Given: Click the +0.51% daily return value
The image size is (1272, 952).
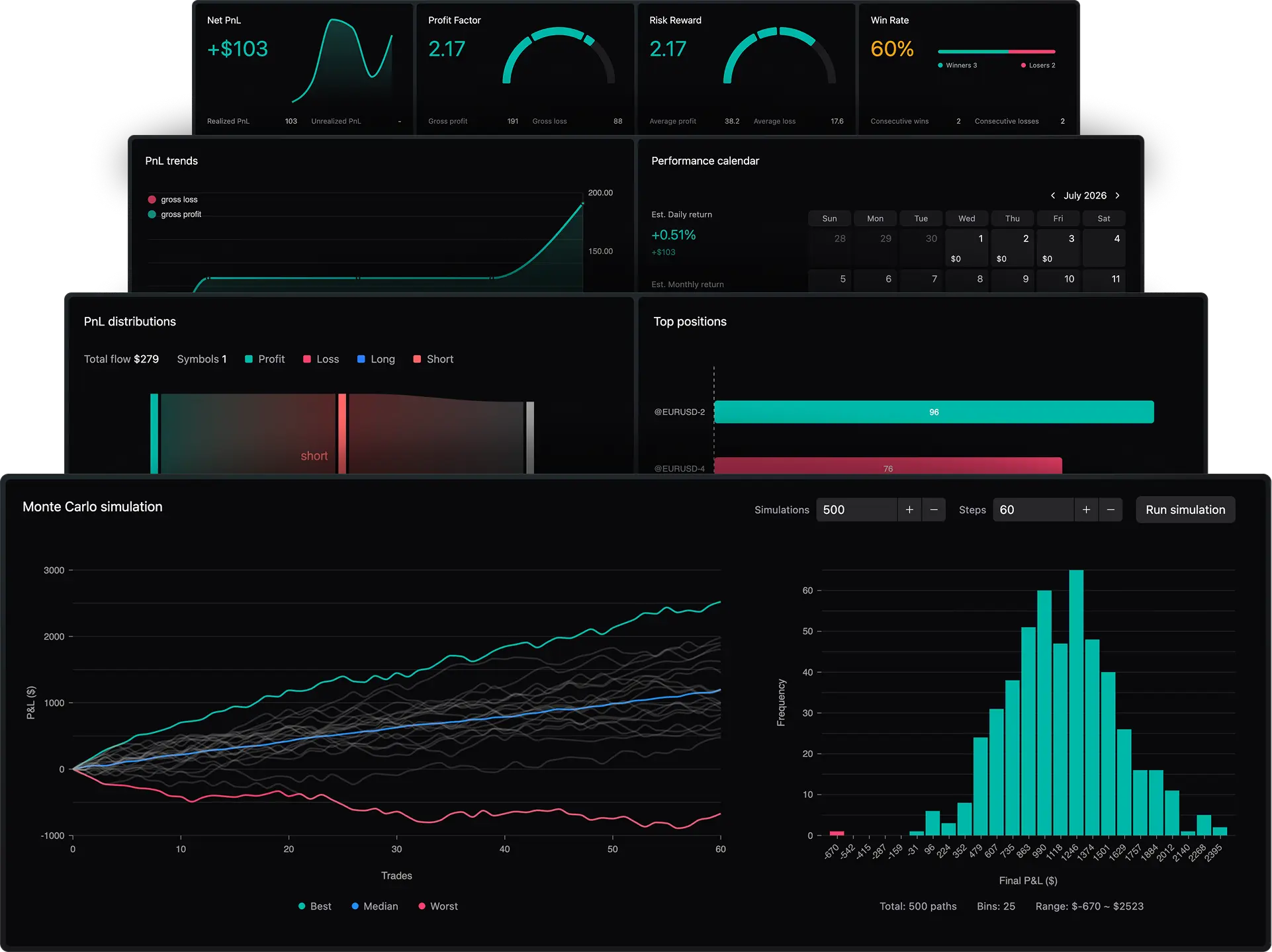Looking at the screenshot, I should (674, 235).
